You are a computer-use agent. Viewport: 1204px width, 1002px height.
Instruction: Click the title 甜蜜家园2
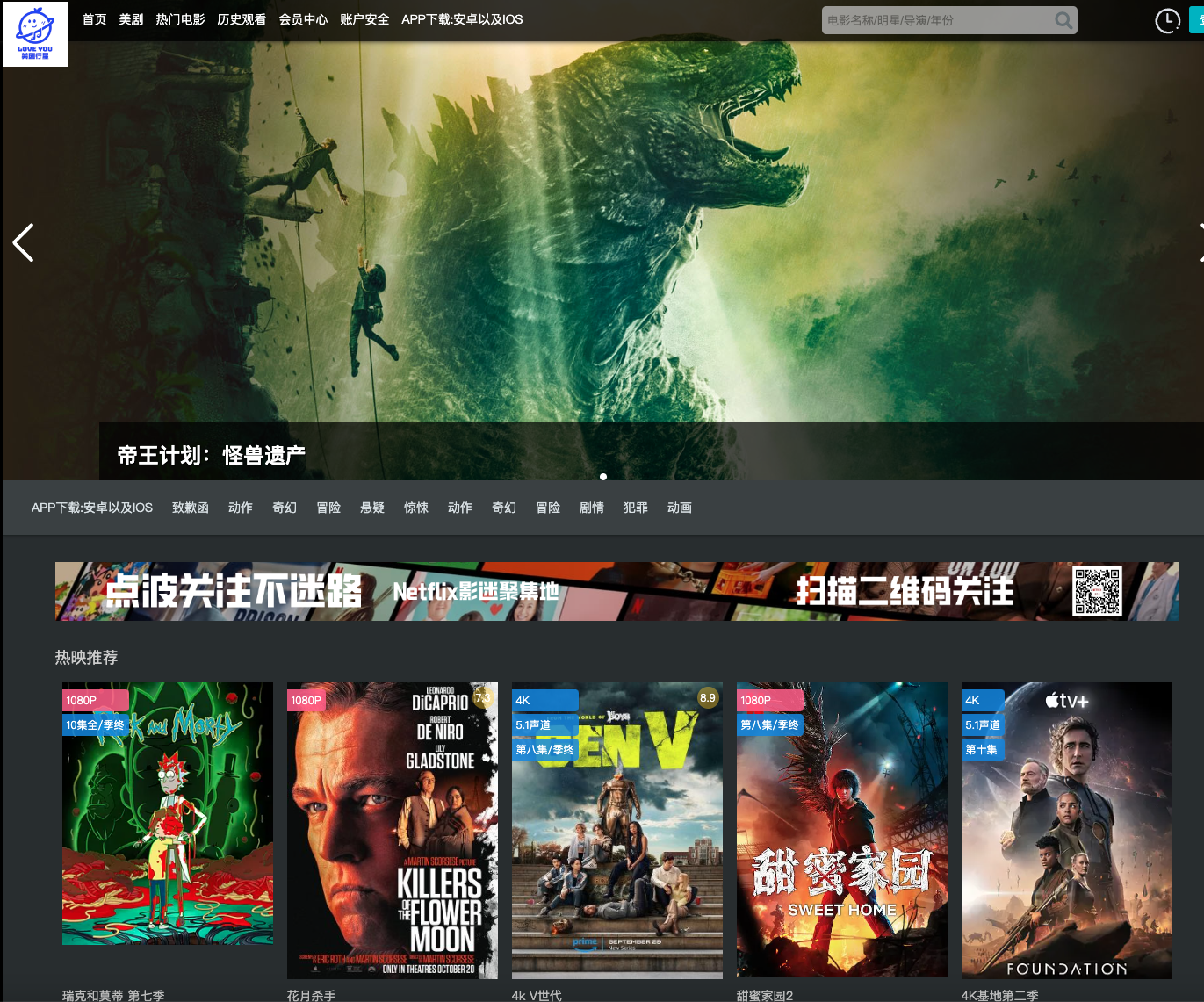[x=765, y=995]
